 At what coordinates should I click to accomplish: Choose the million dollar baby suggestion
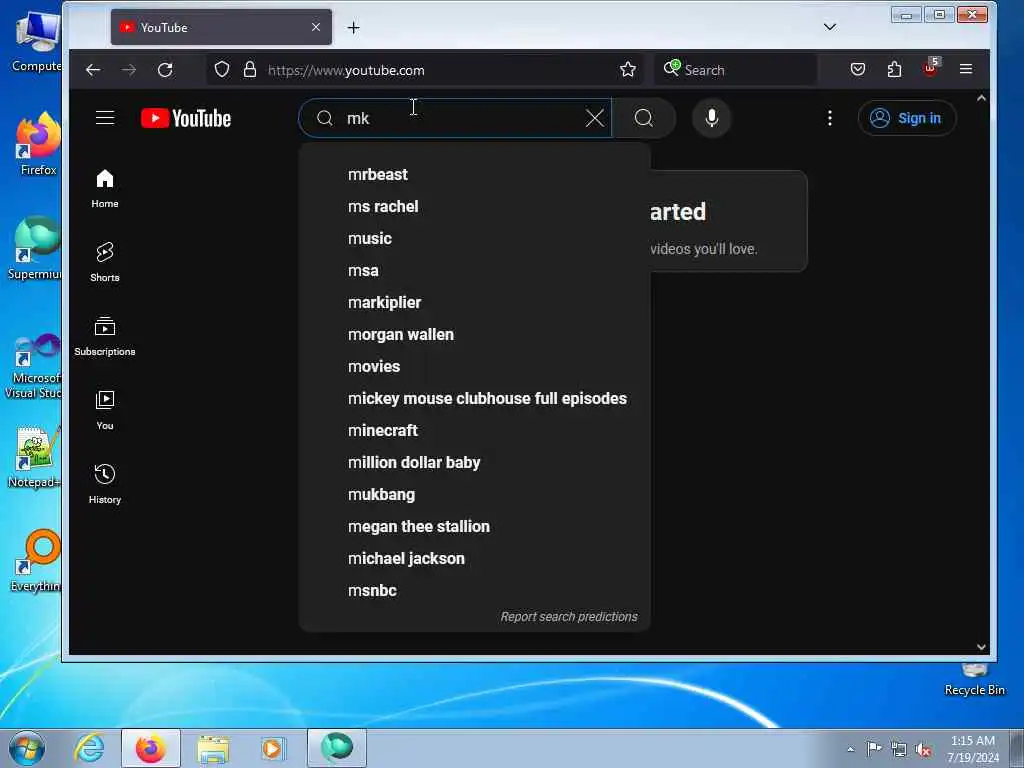tap(475, 462)
